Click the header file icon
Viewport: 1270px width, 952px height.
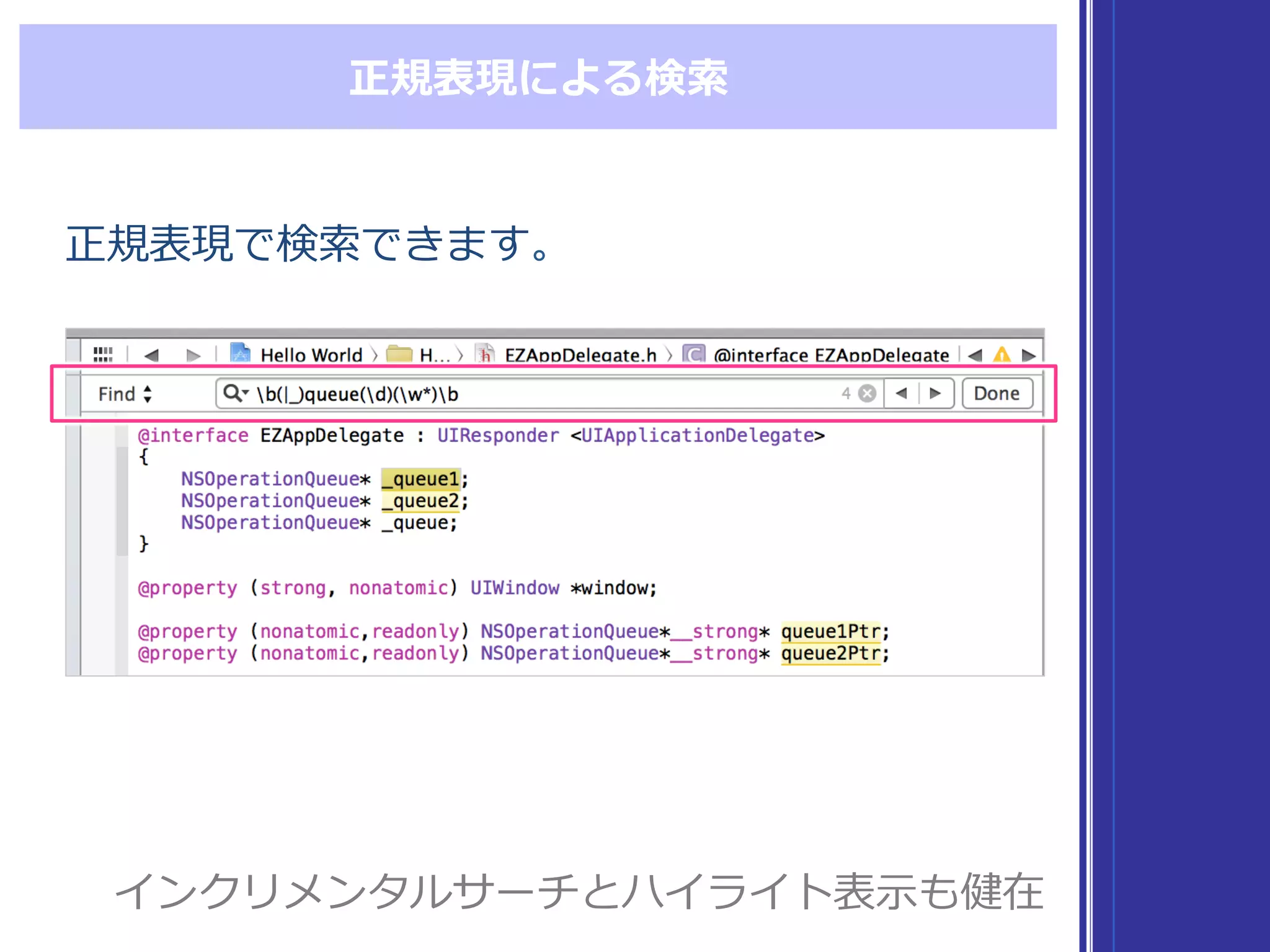(x=486, y=354)
